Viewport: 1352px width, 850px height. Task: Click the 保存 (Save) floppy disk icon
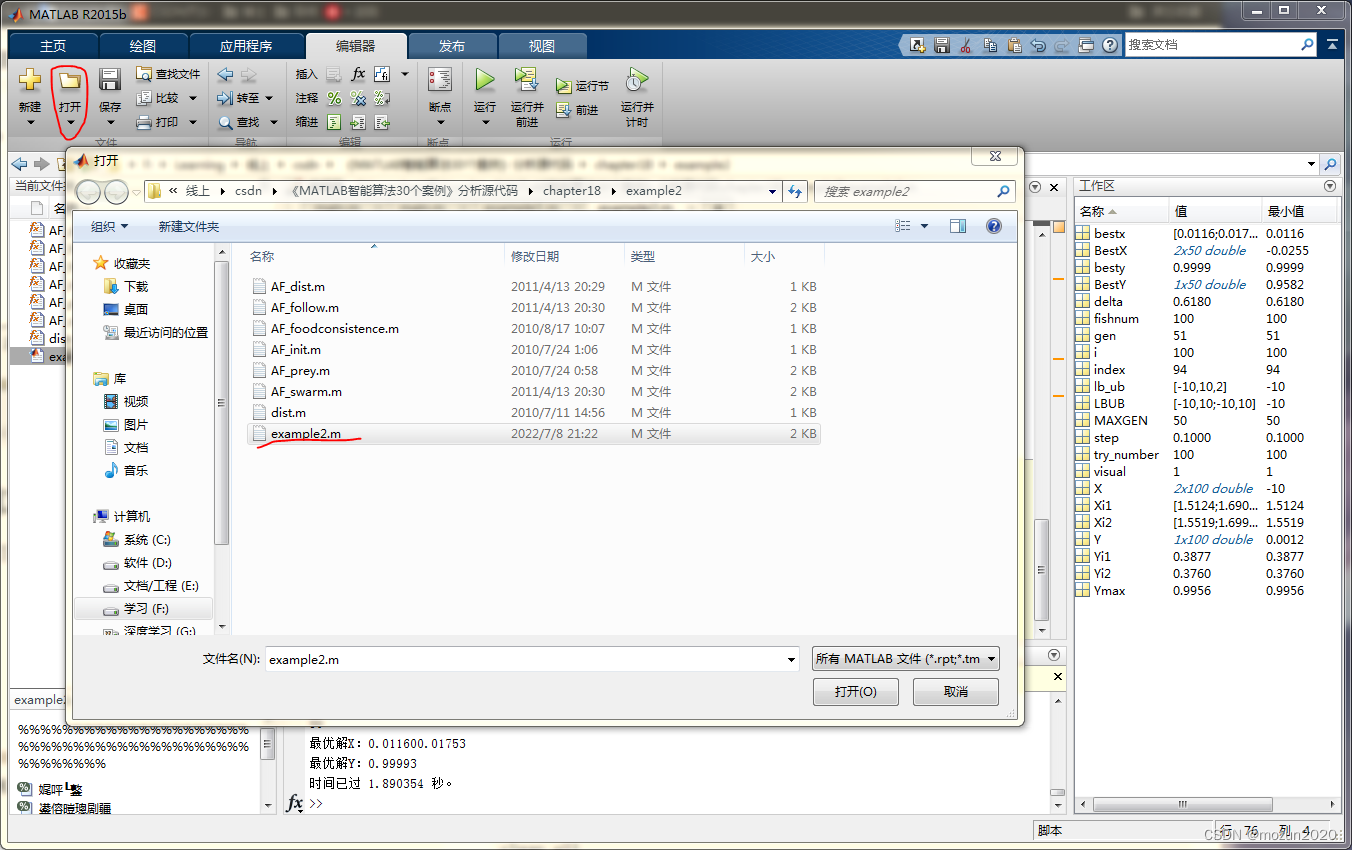tap(110, 80)
